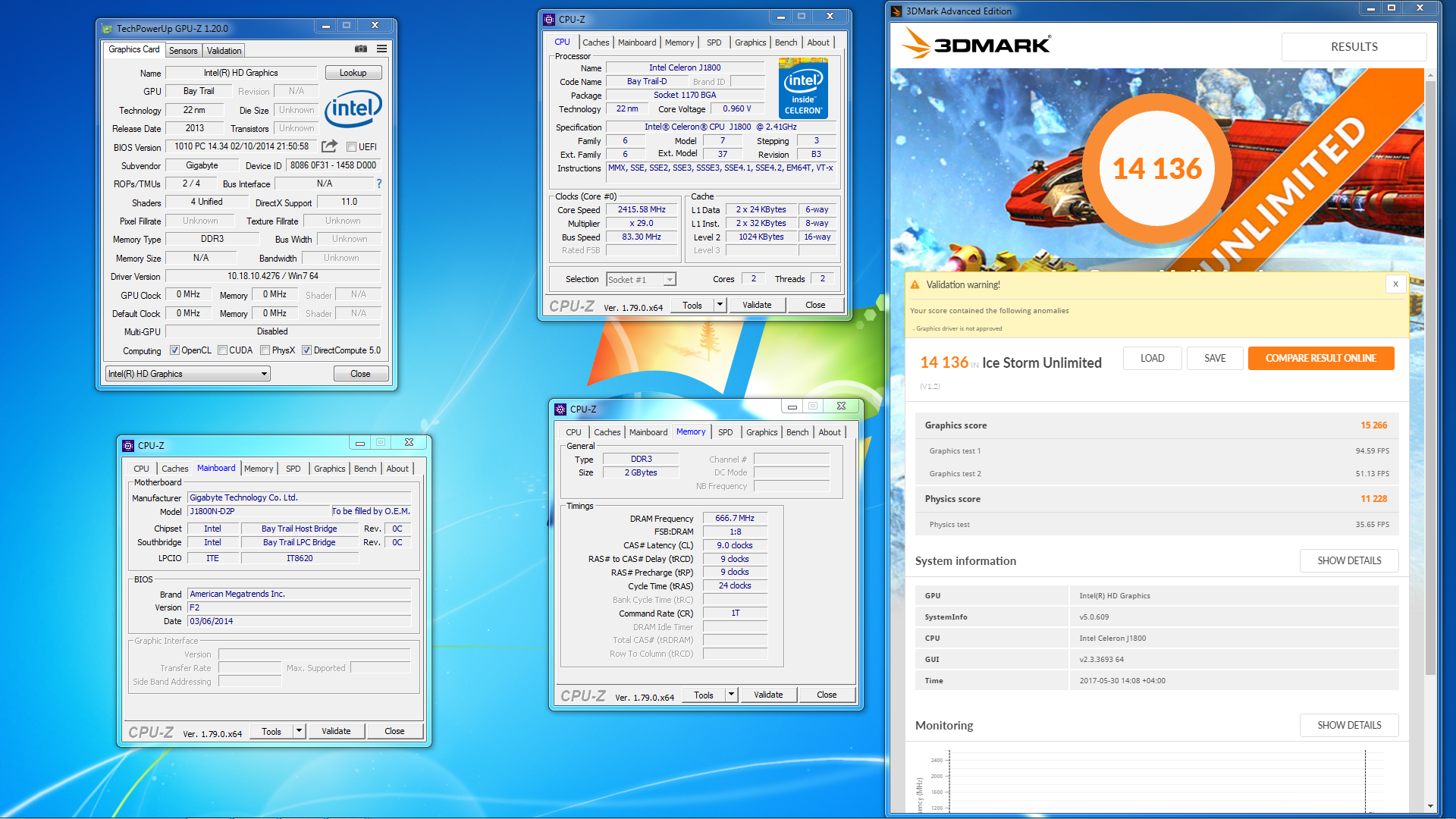1456x819 pixels.
Task: Click the GPU-Z screenshot camera icon
Action: (361, 49)
